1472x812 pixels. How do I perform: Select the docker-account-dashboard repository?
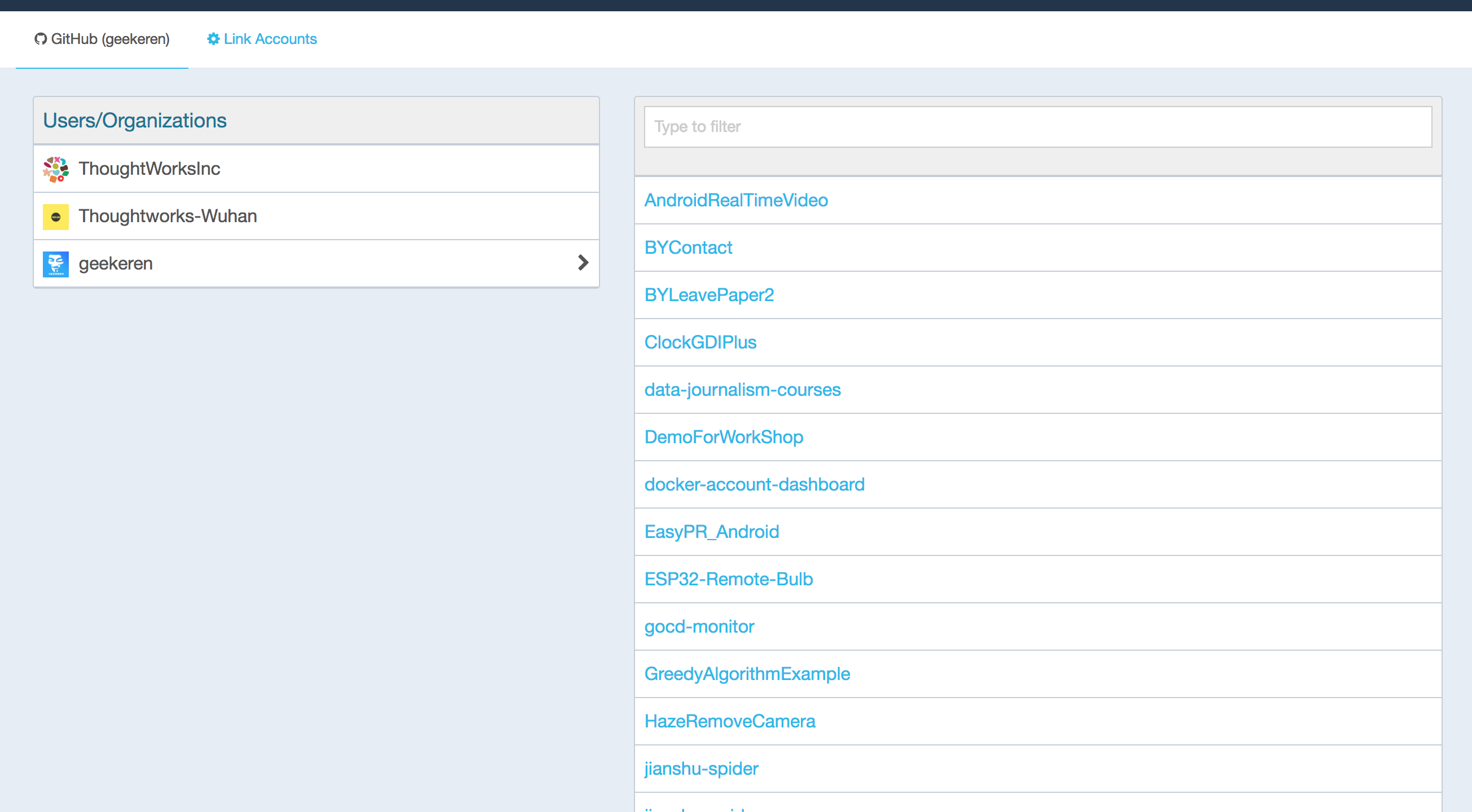pos(754,484)
